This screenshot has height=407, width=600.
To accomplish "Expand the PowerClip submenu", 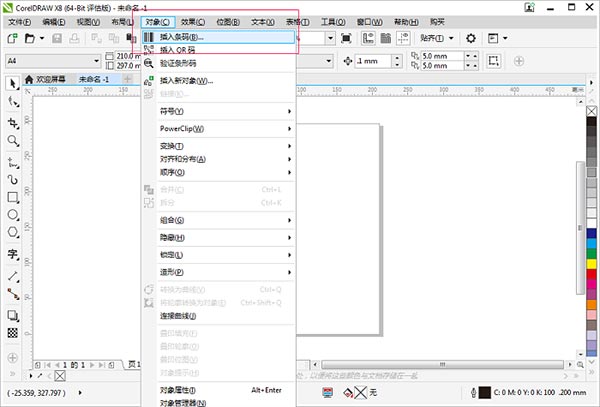I will tap(218, 129).
